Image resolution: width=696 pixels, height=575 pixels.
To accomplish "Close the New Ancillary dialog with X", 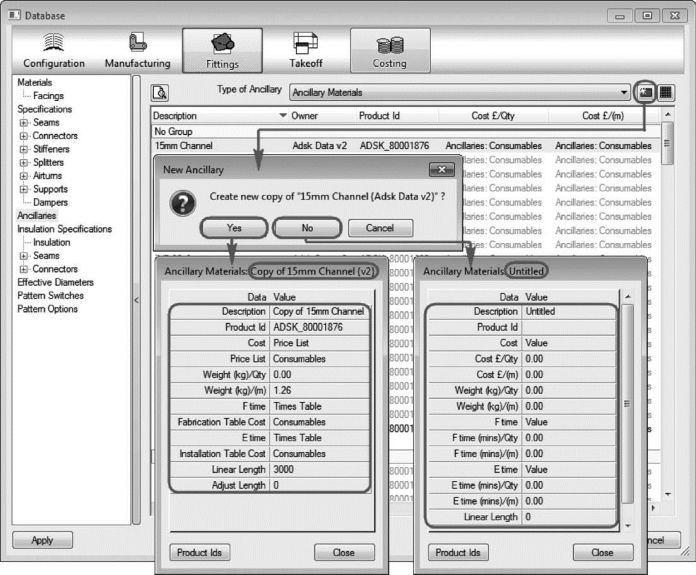I will click(442, 170).
